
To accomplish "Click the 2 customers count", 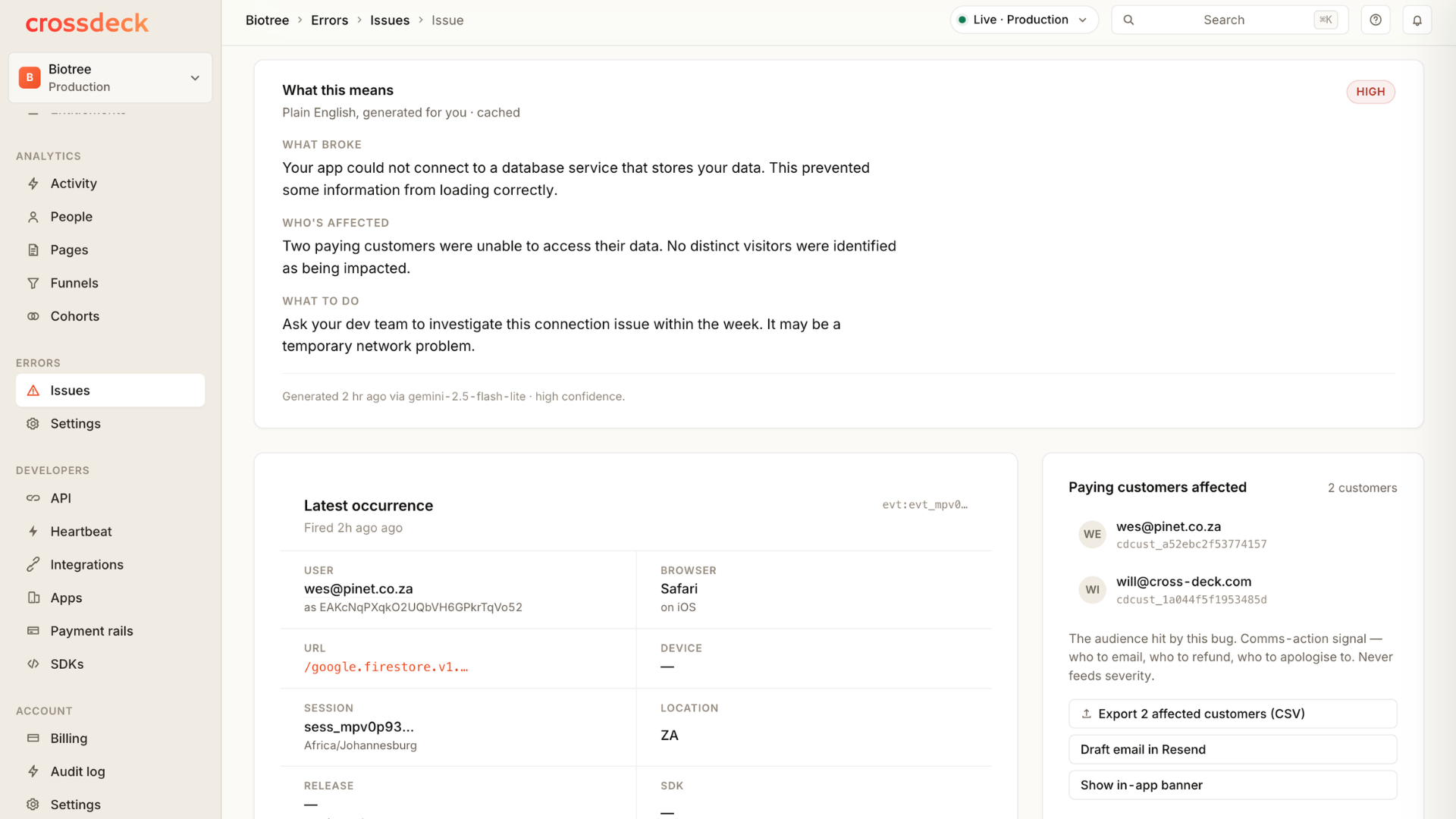I will point(1362,488).
